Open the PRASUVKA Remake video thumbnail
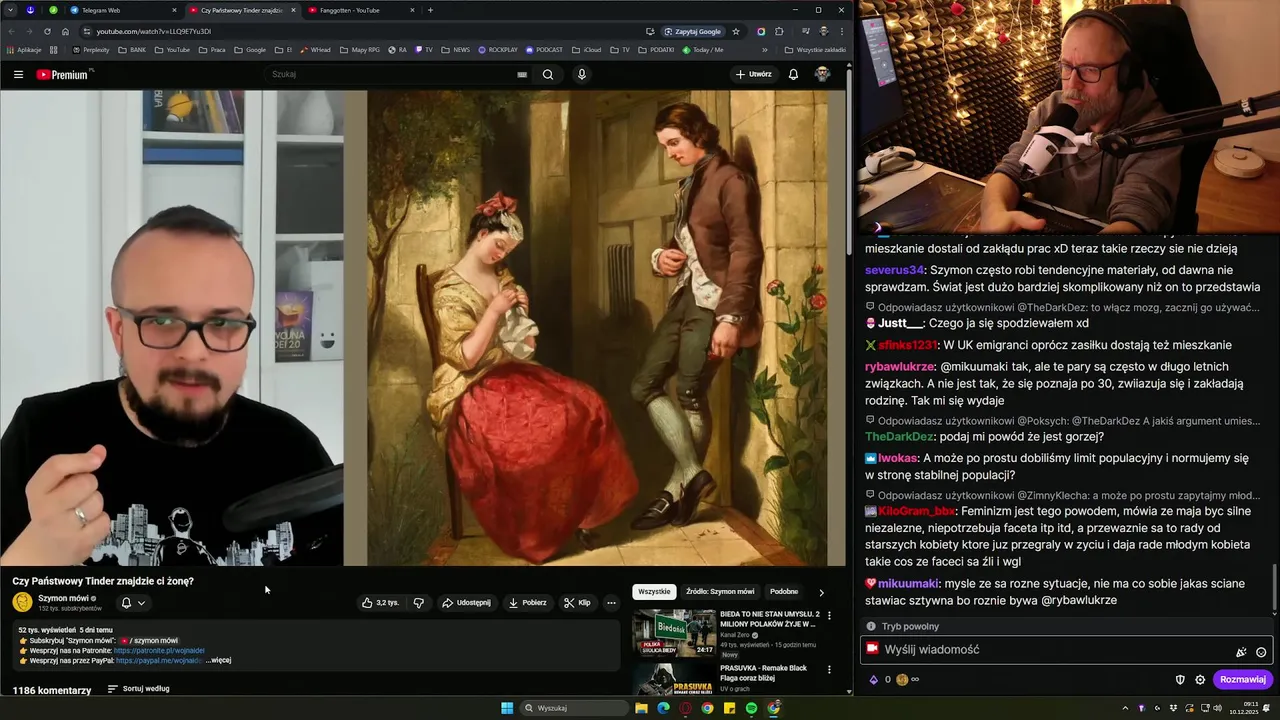The image size is (1280, 720). [x=674, y=680]
